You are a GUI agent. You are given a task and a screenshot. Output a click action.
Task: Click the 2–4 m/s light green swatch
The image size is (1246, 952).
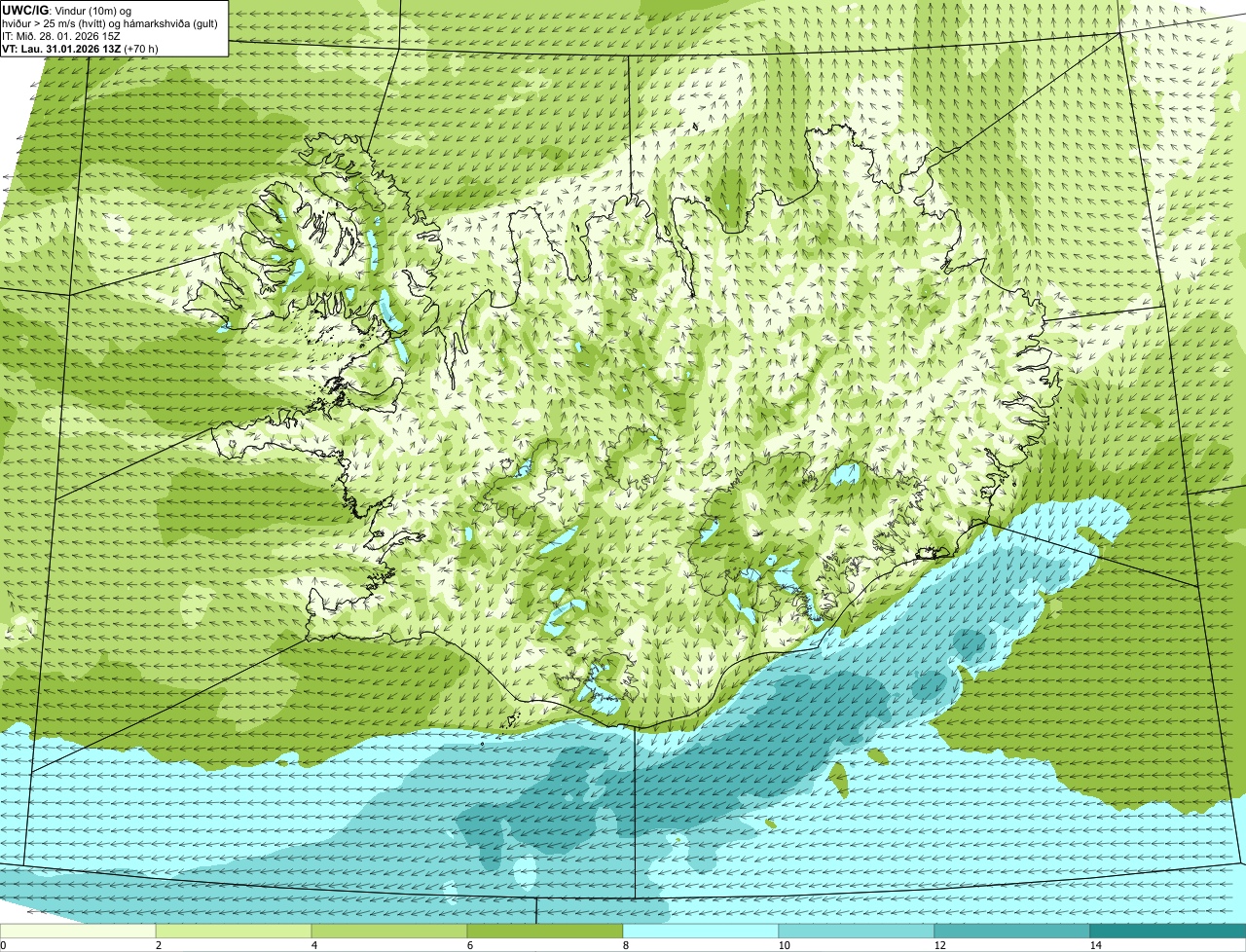pos(234,932)
